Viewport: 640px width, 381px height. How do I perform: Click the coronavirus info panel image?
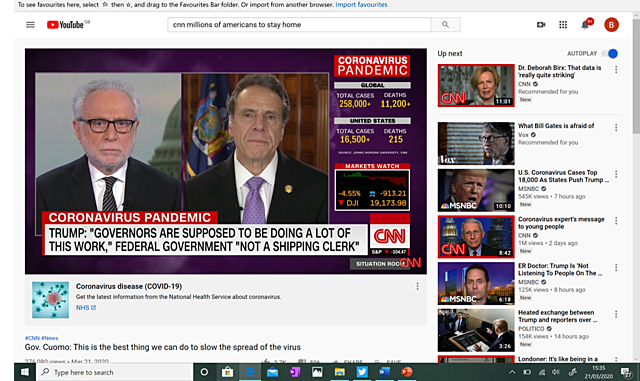(x=51, y=300)
